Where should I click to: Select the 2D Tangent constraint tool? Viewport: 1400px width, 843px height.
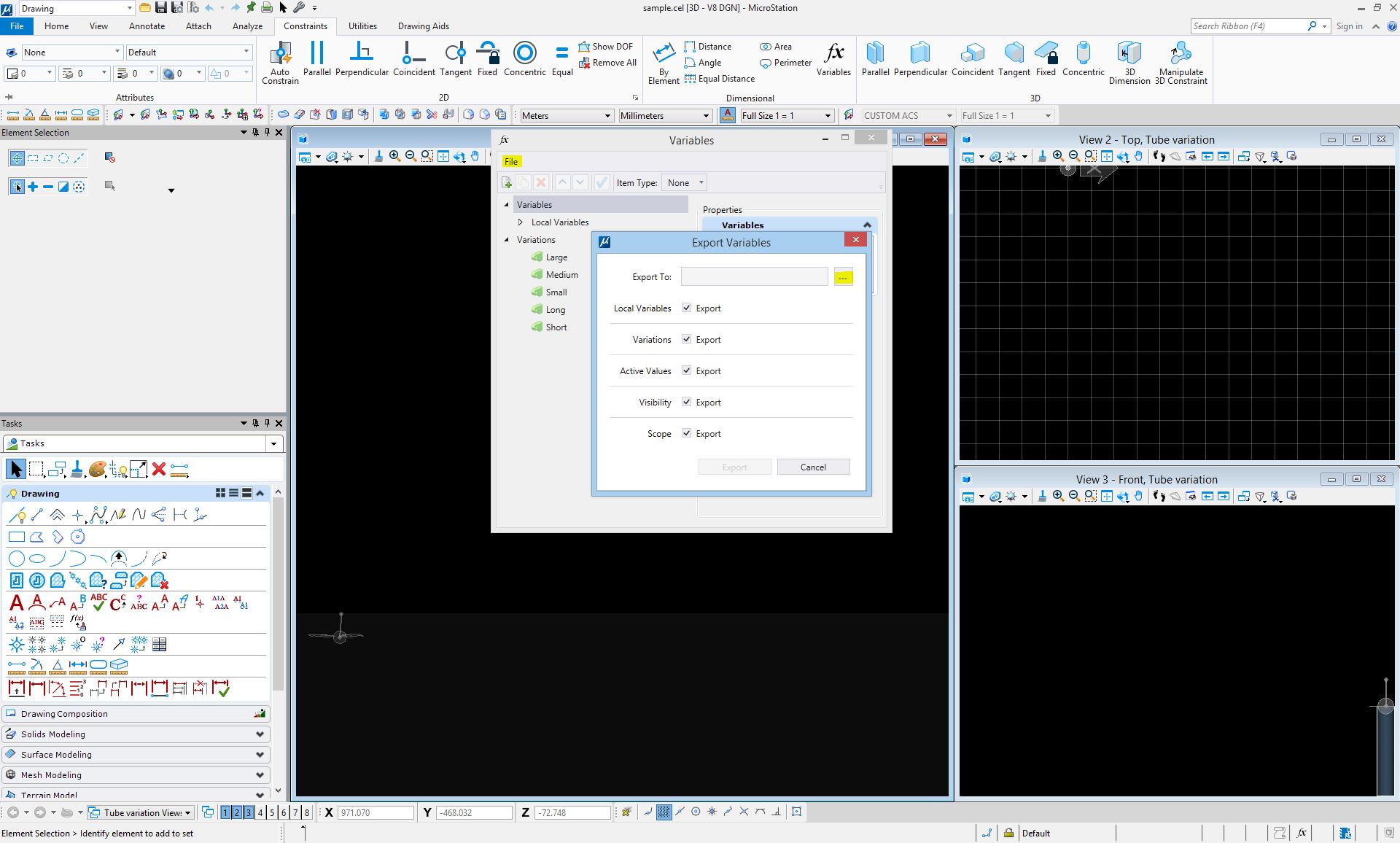pos(455,58)
